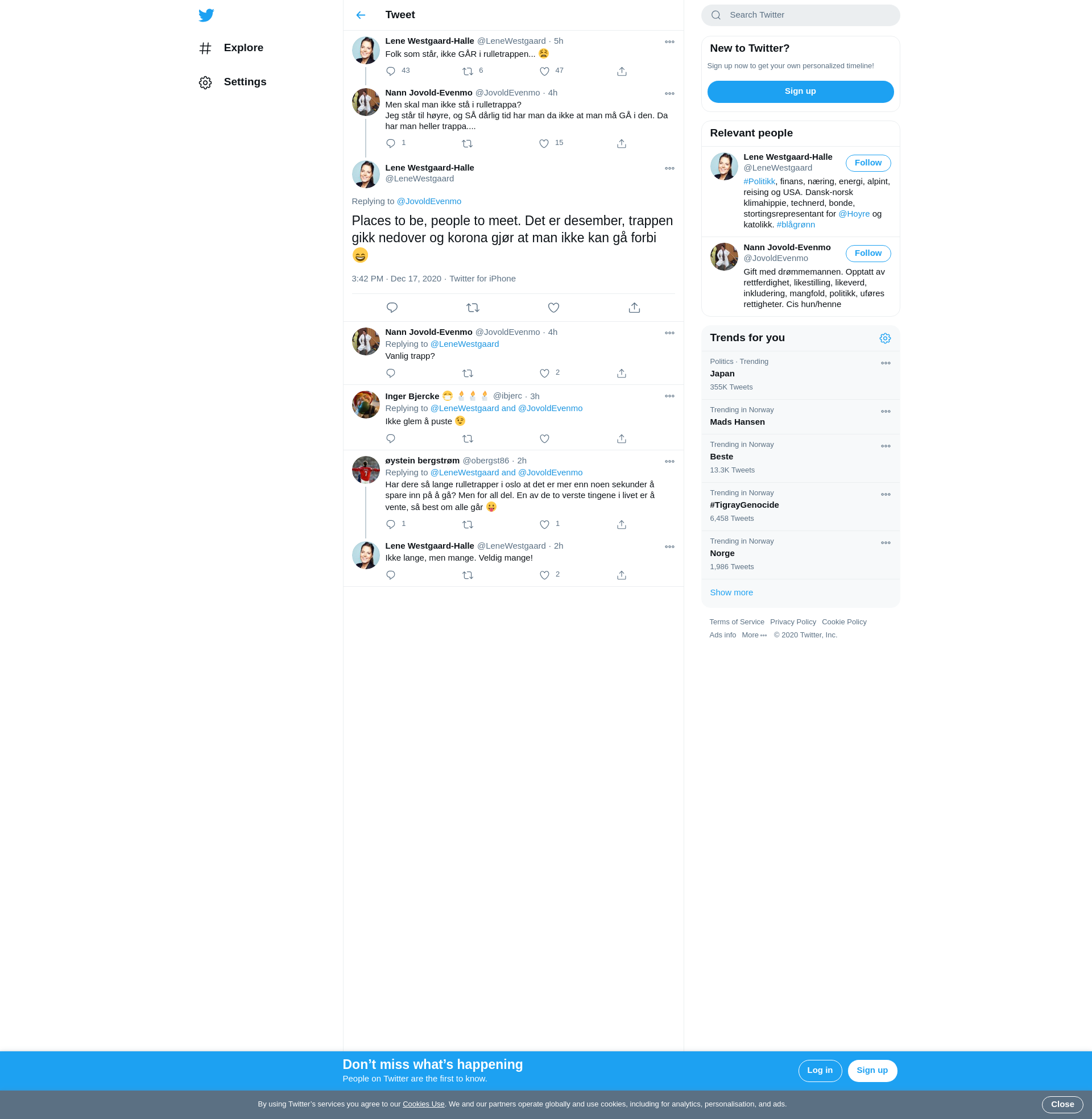Open Inger Bjercke's profile picture
1092x1119 pixels.
tap(366, 405)
